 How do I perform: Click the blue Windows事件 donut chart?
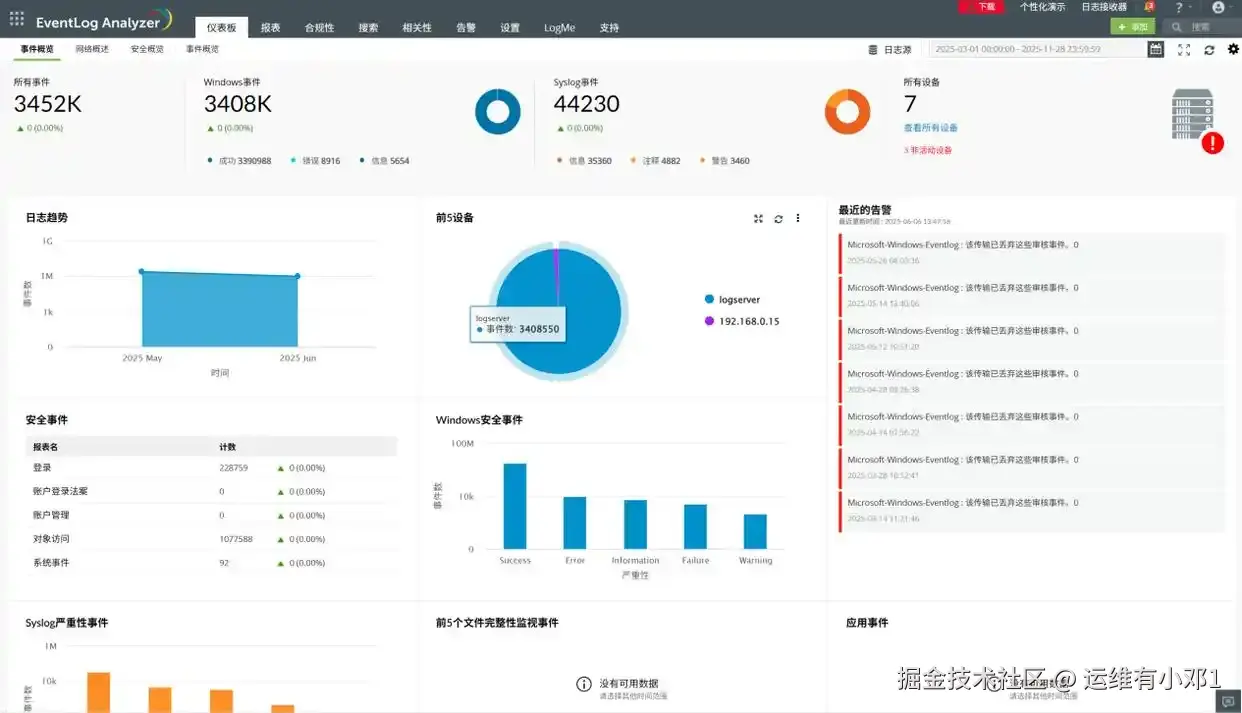tap(498, 112)
